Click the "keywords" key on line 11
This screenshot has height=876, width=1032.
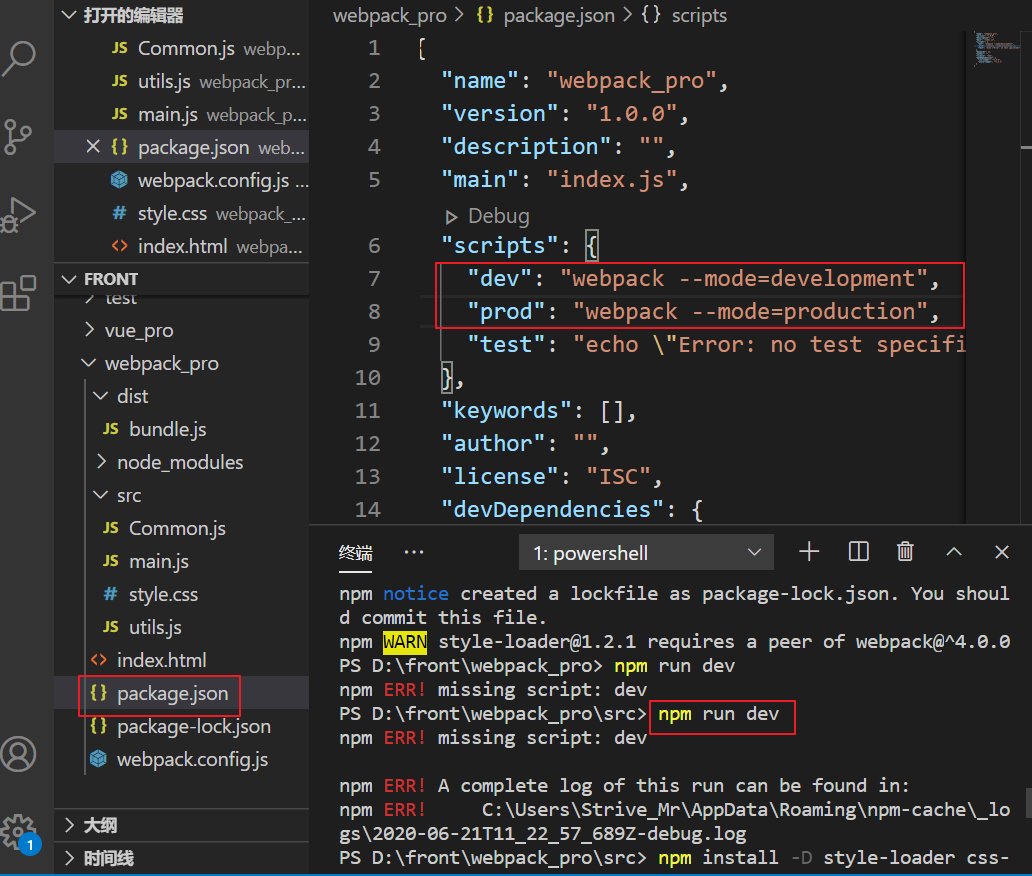click(506, 411)
